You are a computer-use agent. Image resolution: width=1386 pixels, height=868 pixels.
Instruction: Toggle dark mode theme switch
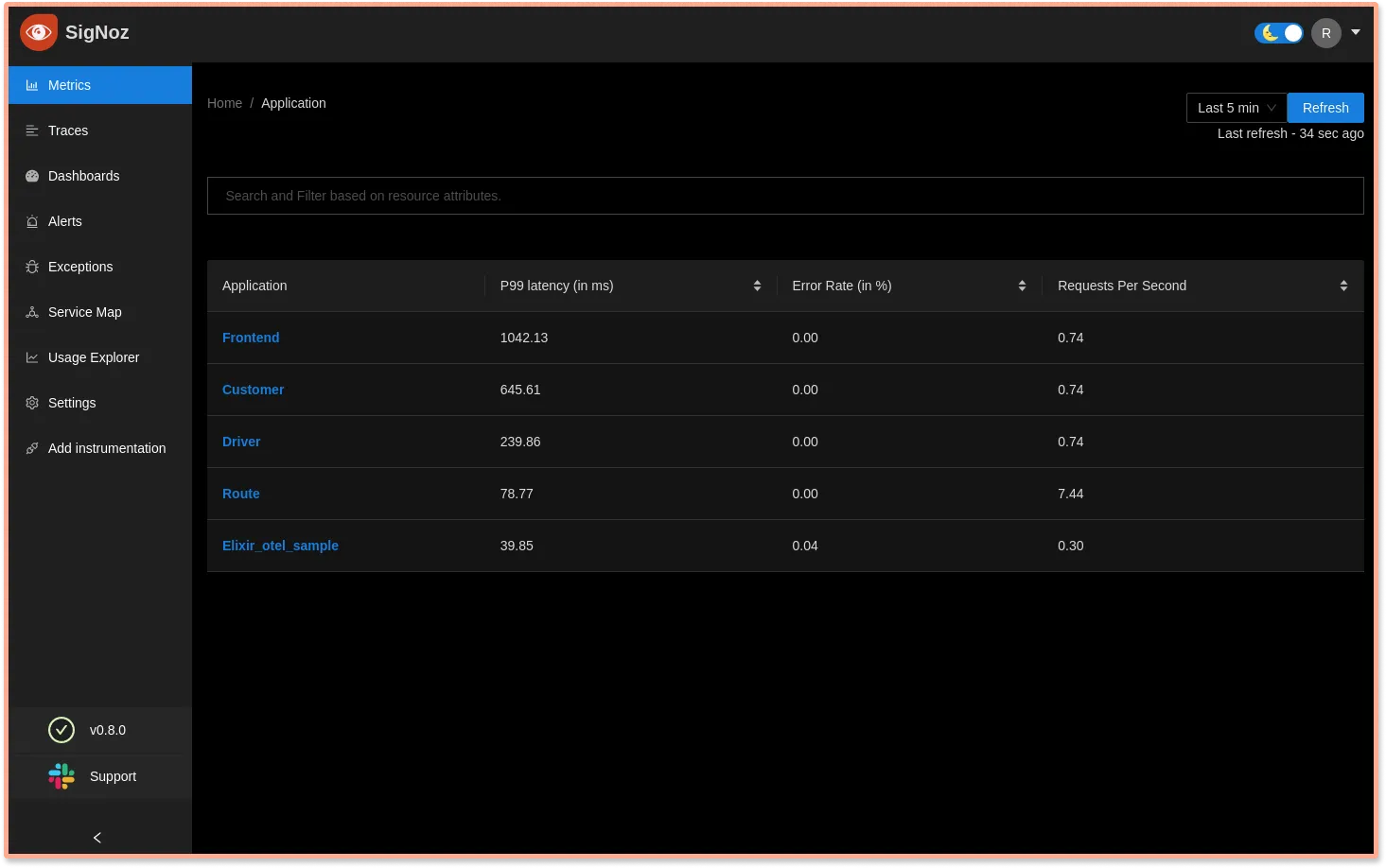pos(1279,33)
